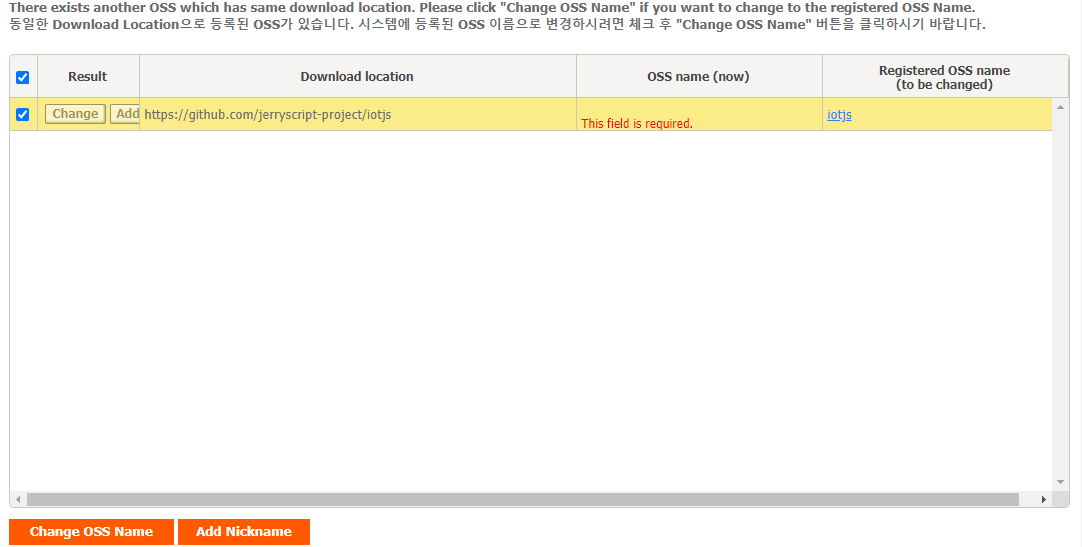
Task: Click the Add button in the Result column
Action: [x=126, y=114]
